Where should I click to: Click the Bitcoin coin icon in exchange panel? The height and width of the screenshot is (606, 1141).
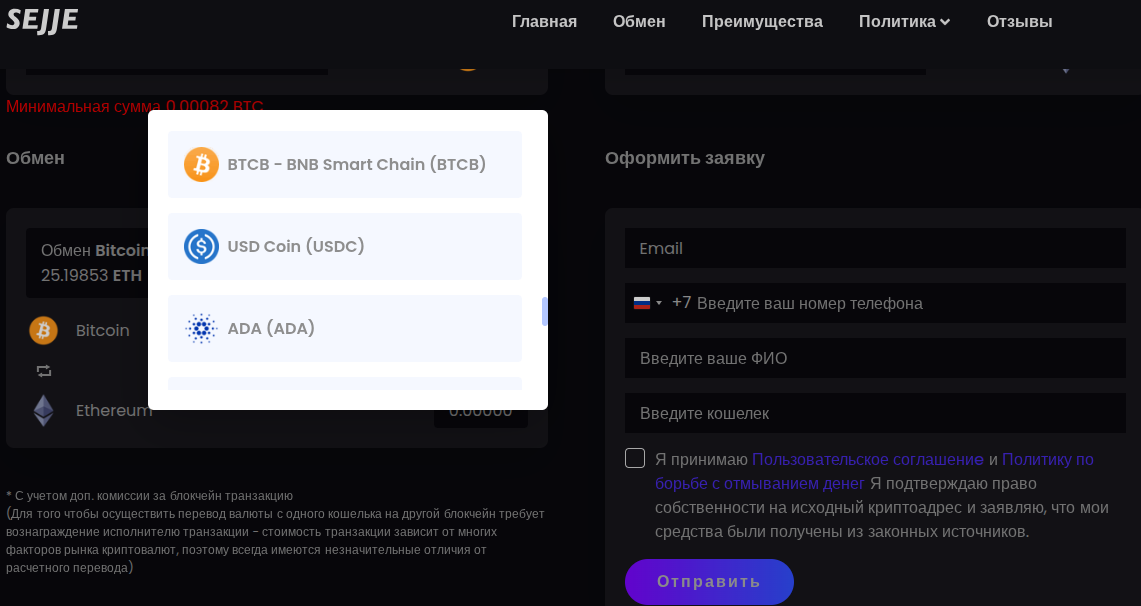tap(42, 330)
